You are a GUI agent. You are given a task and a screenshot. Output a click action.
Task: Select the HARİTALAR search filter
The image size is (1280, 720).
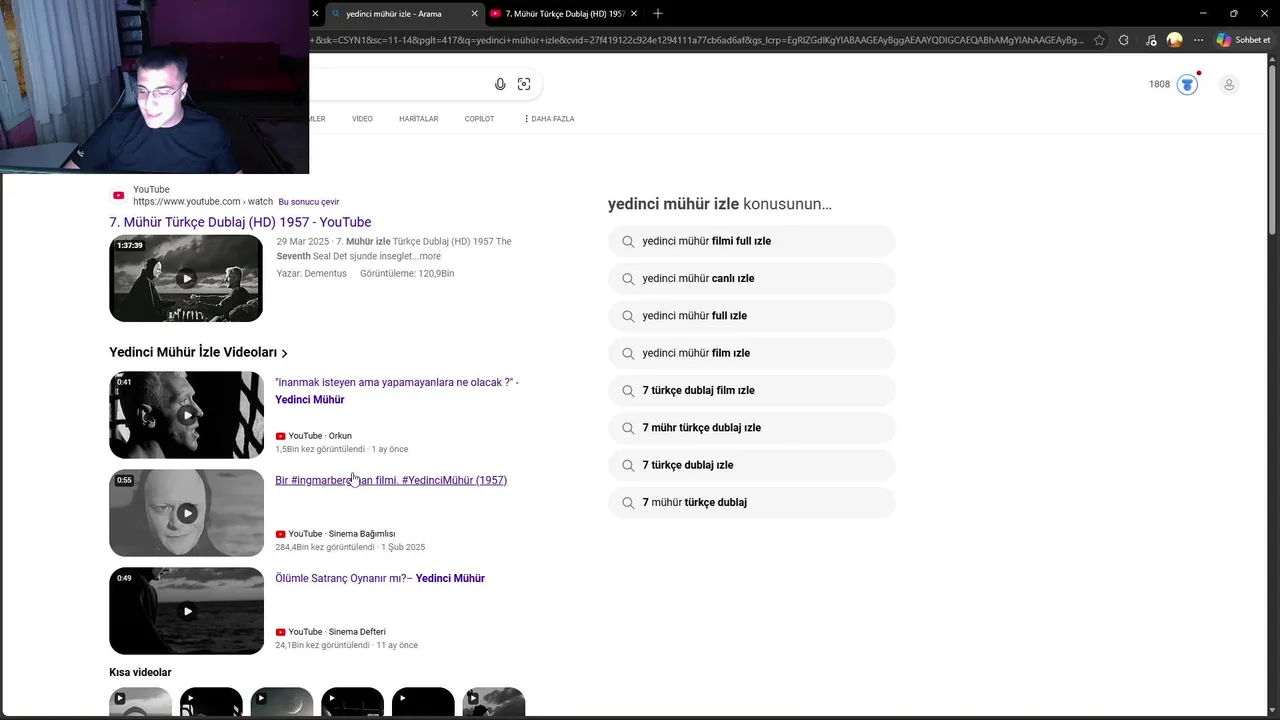pyautogui.click(x=418, y=119)
